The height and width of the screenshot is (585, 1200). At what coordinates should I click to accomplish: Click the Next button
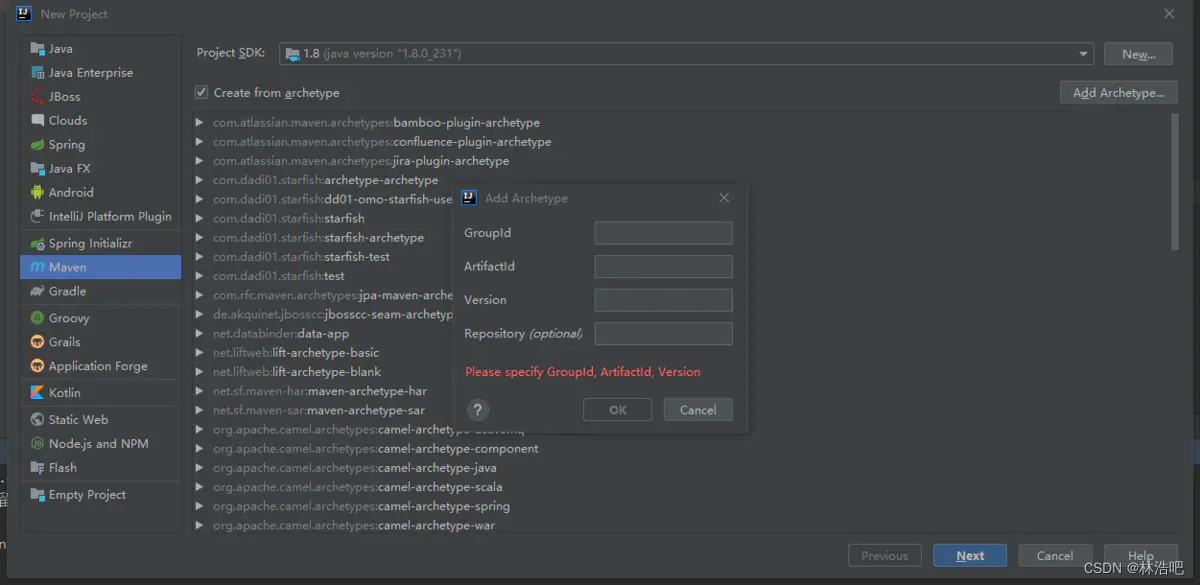click(x=970, y=556)
